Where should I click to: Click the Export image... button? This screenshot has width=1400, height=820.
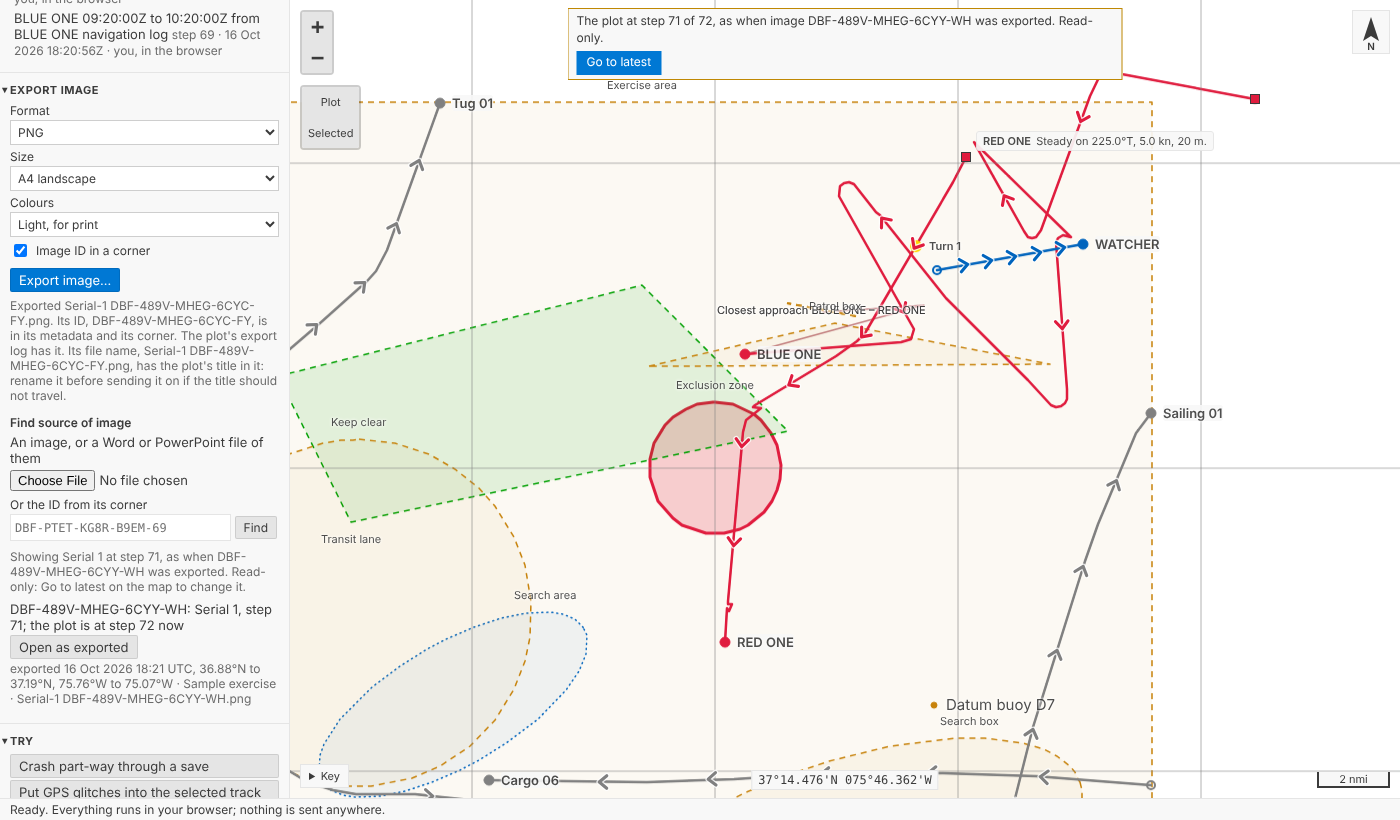pyautogui.click(x=65, y=280)
